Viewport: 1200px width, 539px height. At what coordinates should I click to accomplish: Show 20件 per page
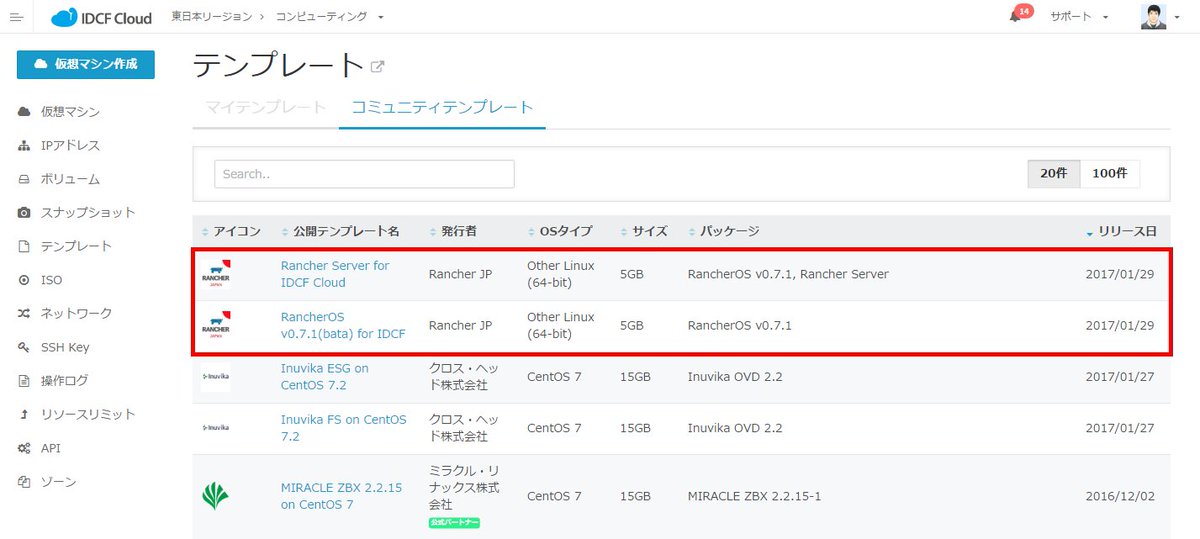[1054, 174]
